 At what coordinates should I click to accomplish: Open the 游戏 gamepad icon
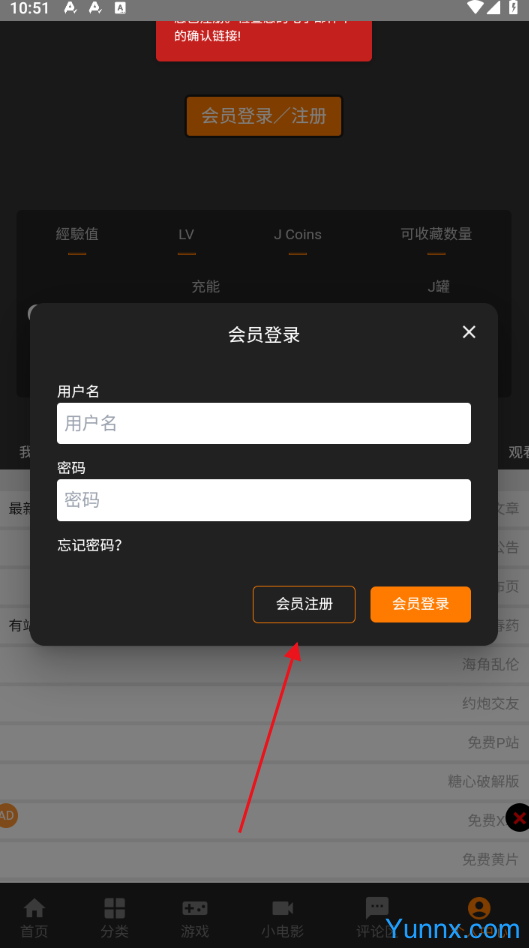pos(195,907)
